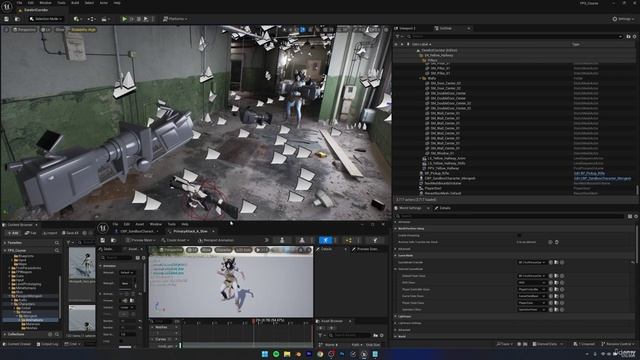Viewport: 640px width, 360px height.
Task: Start play-in-editor with the green Play button
Action: [124, 19]
